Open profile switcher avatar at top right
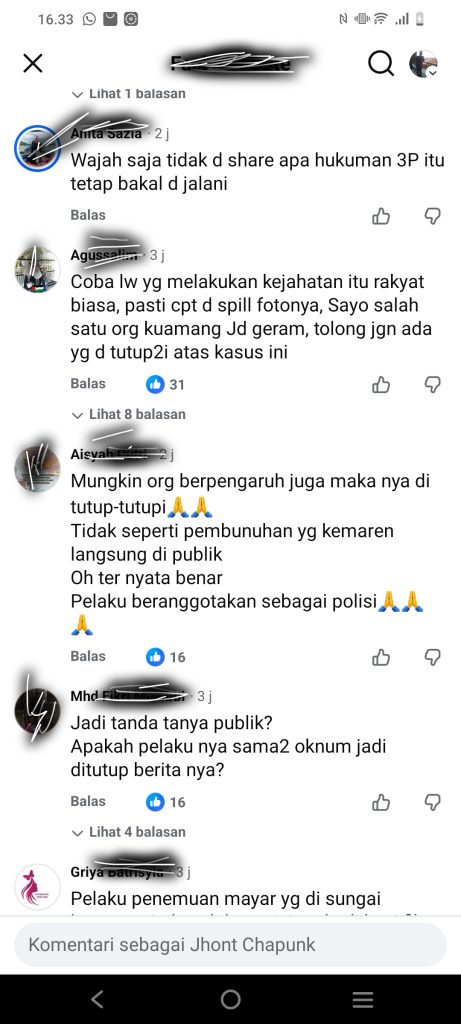 (423, 63)
